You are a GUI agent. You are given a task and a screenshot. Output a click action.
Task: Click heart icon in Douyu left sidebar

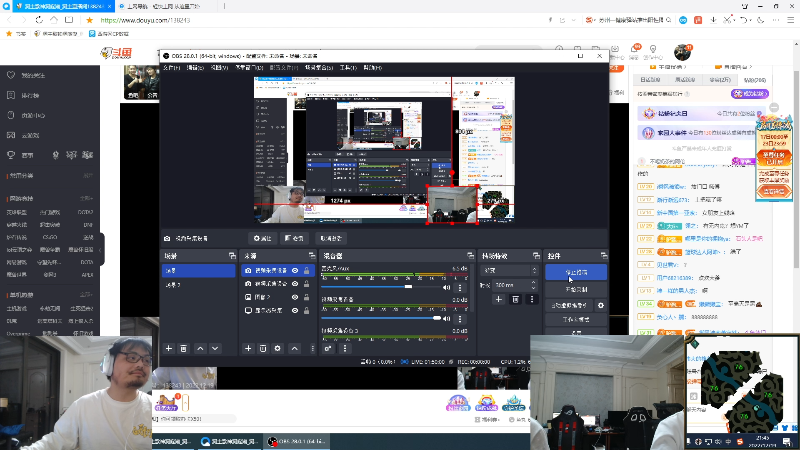coord(11,75)
